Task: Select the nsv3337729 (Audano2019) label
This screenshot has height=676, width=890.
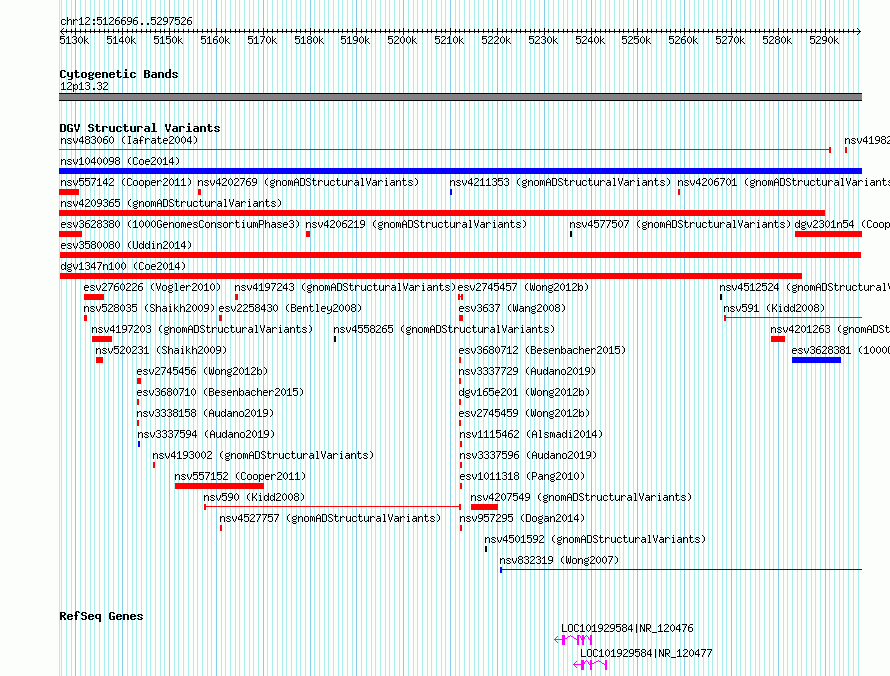Action: tap(527, 371)
